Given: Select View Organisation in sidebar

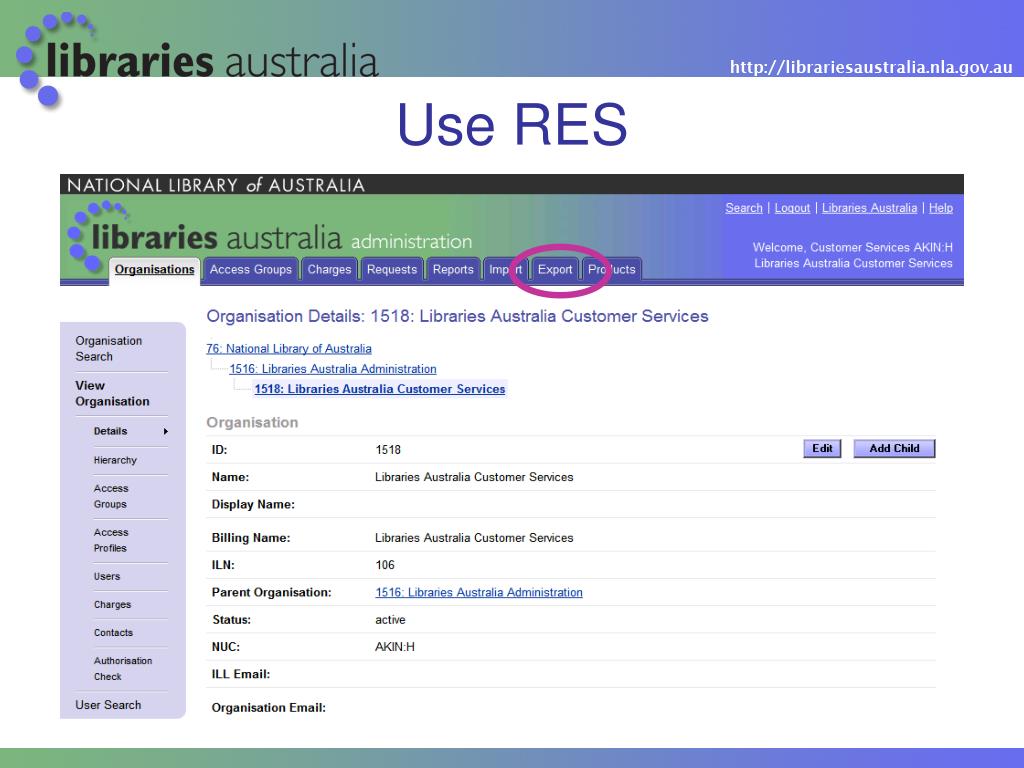Looking at the screenshot, I should [112, 393].
